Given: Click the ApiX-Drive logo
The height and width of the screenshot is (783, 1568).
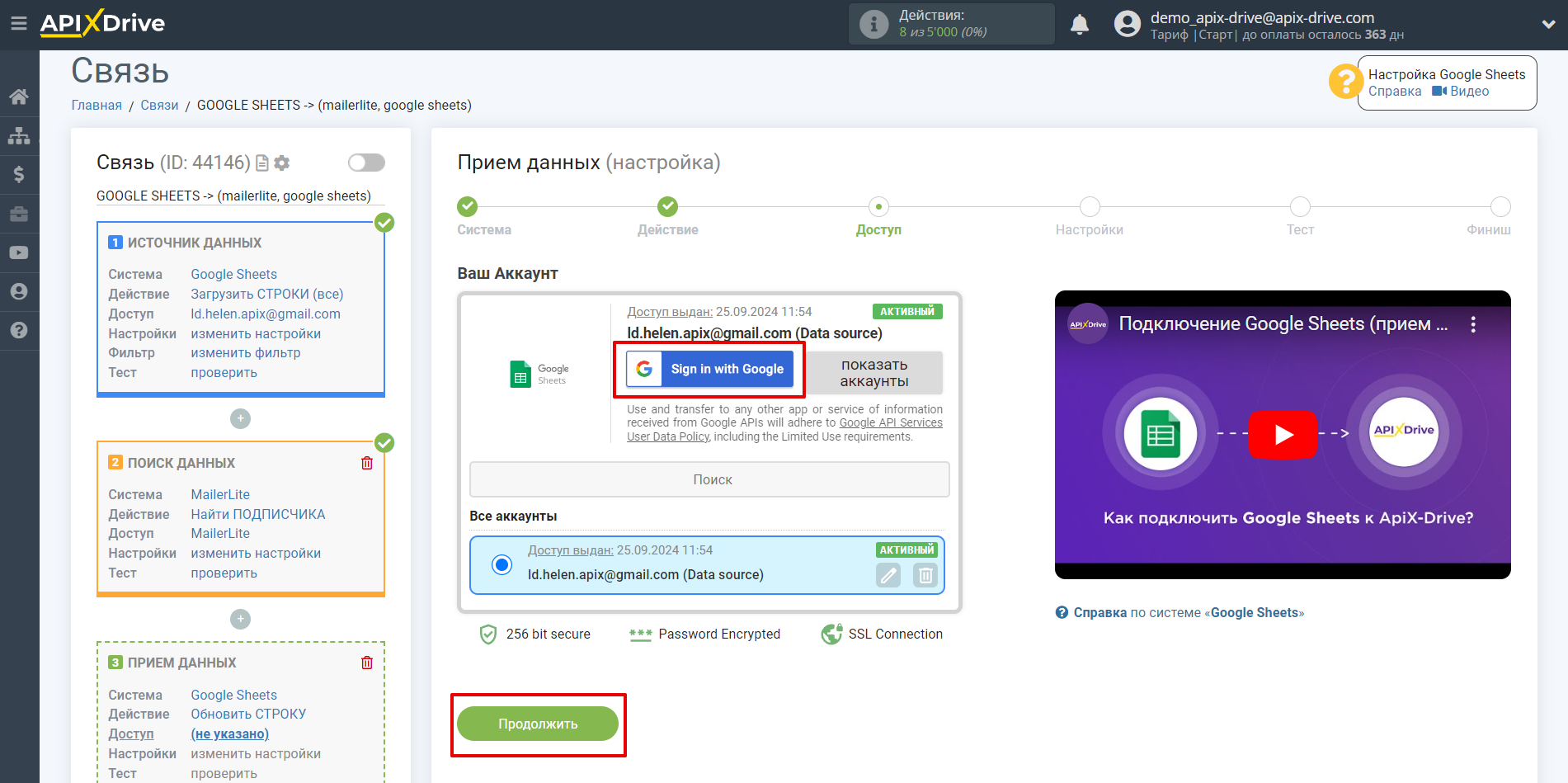Looking at the screenshot, I should [102, 23].
